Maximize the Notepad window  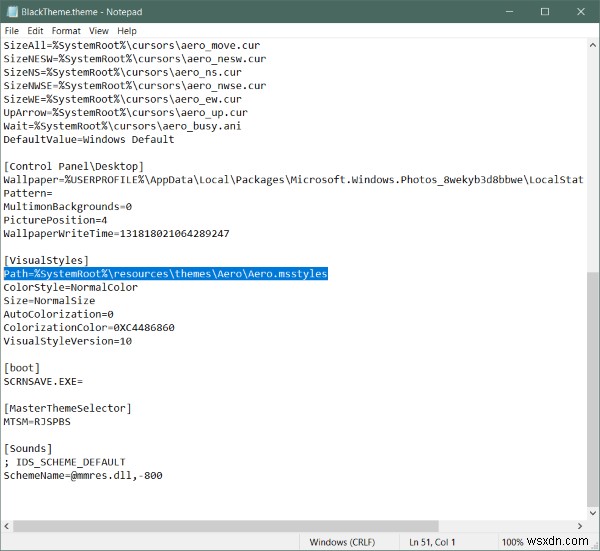pos(545,11)
